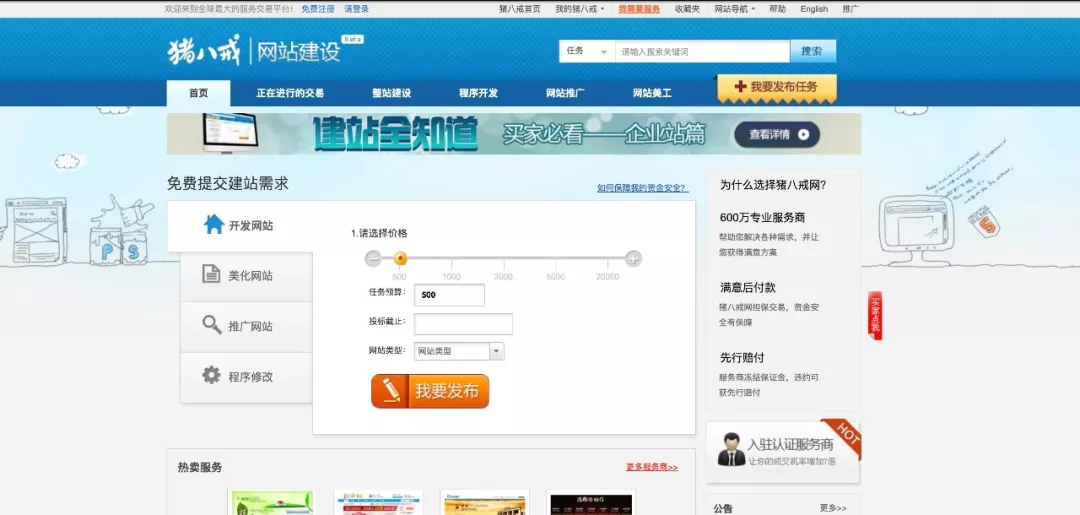Open the 程序开发 navigation tab
1080x515 pixels.
478,93
